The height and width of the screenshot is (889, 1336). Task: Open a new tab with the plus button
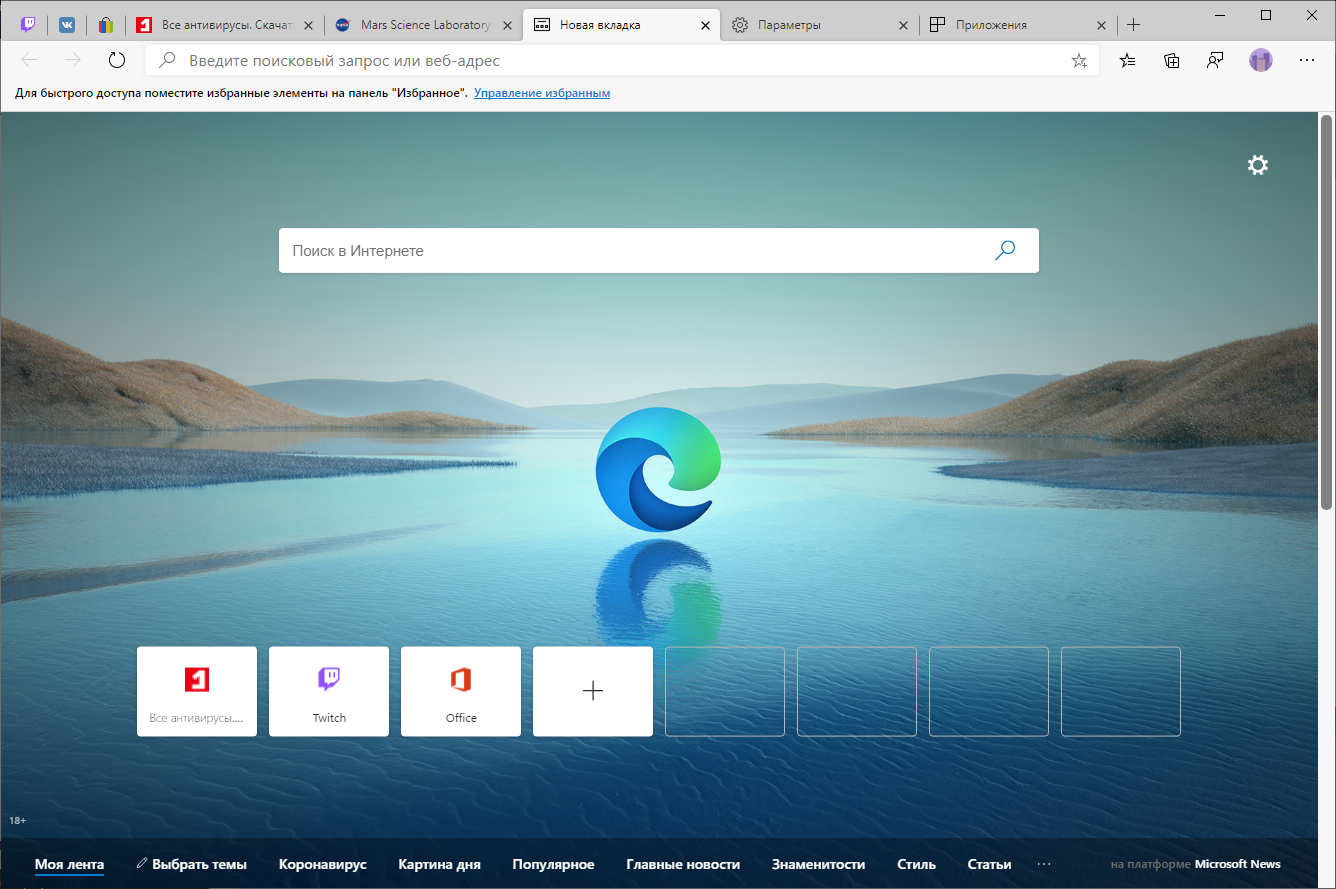click(x=1133, y=25)
